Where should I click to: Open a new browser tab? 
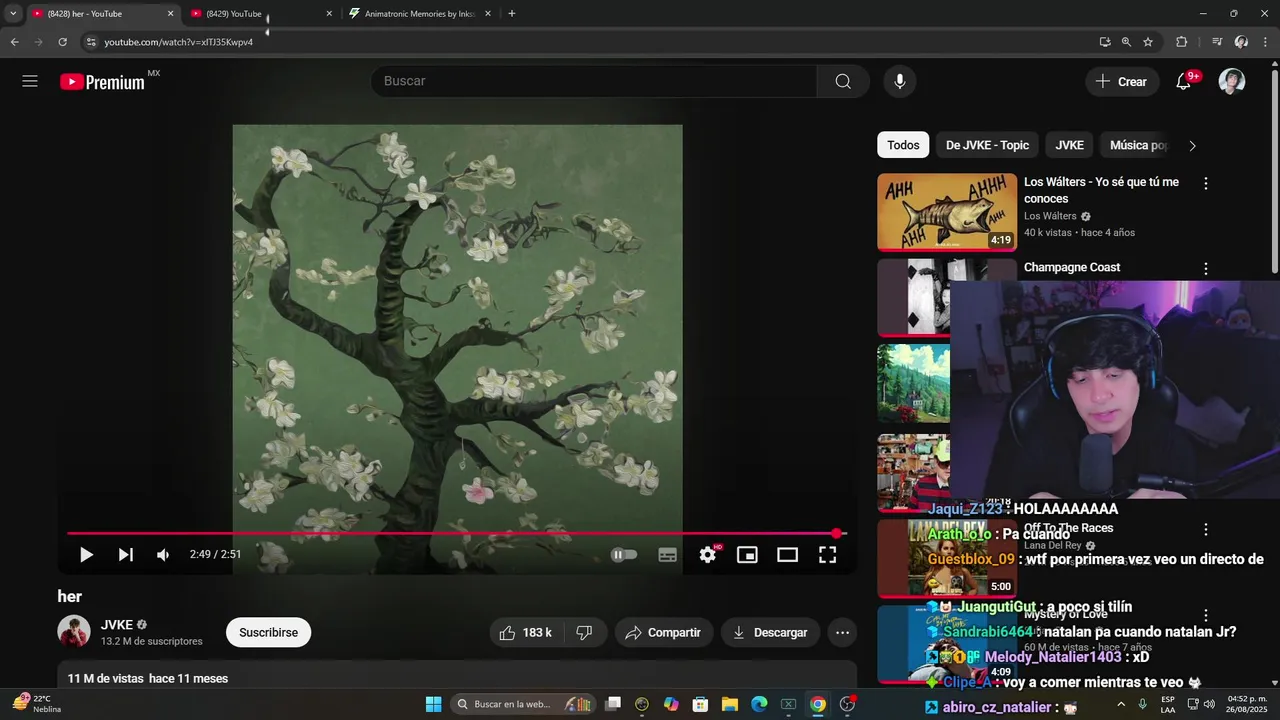tap(512, 14)
